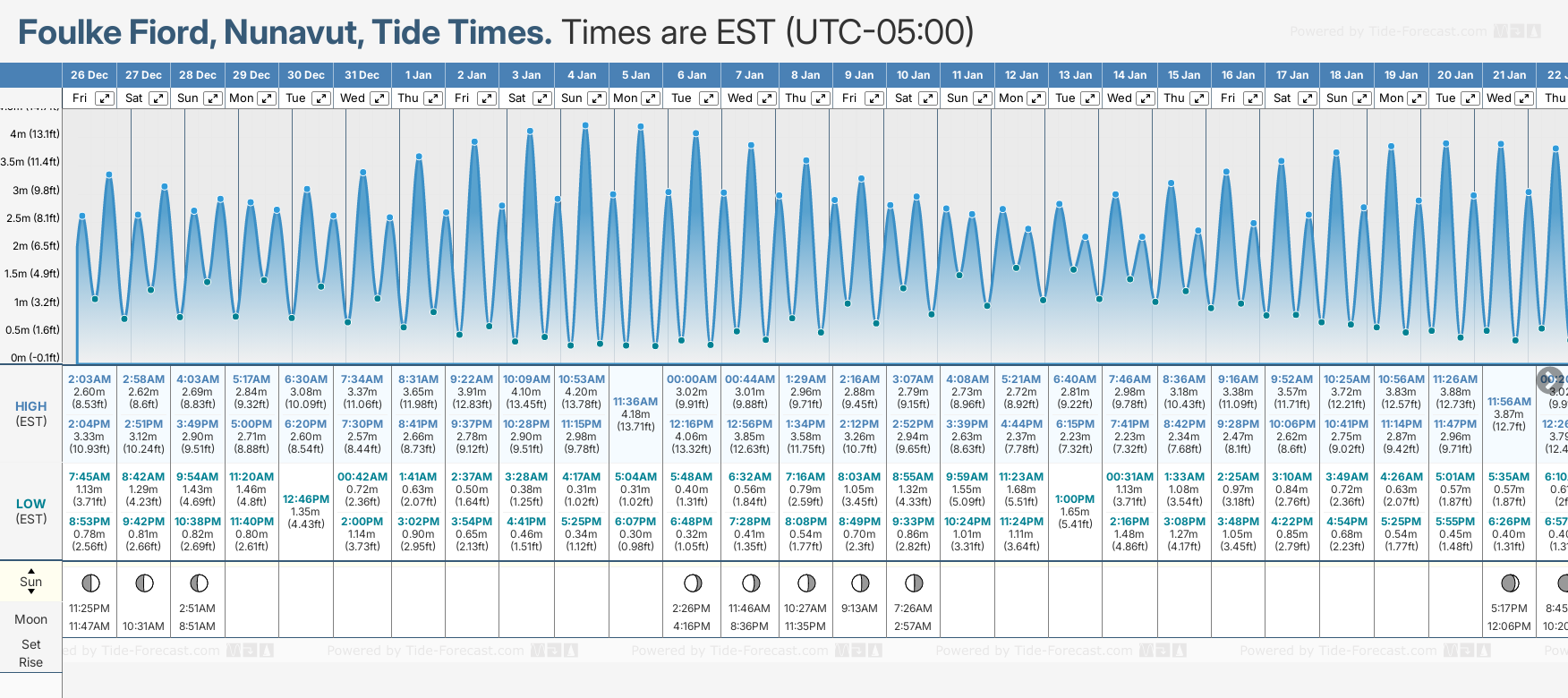Click the down arrow below Sun label
Screen dimensions: 1568x698
point(31,592)
